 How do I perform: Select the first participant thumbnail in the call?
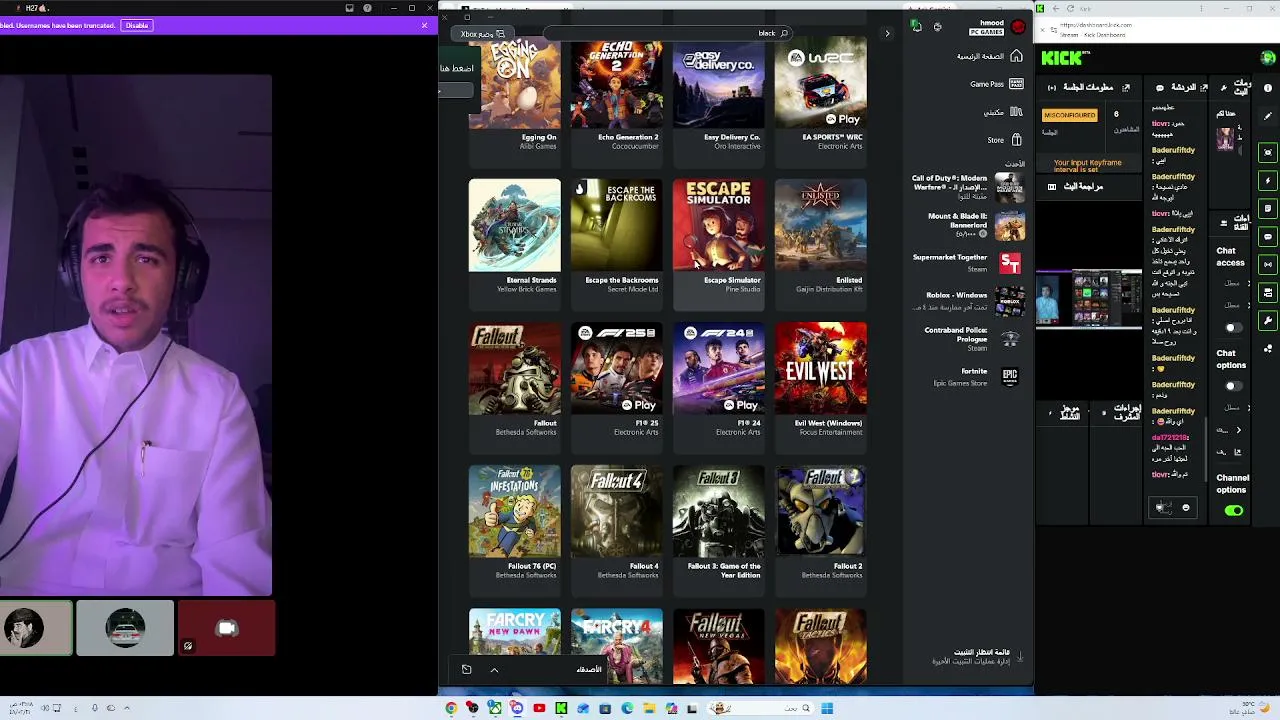click(x=36, y=628)
